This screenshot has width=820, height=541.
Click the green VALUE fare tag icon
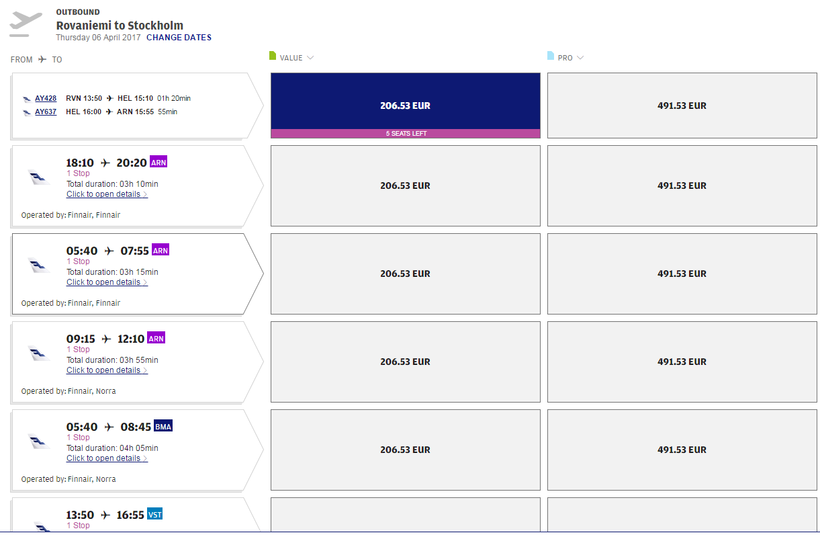272,55
